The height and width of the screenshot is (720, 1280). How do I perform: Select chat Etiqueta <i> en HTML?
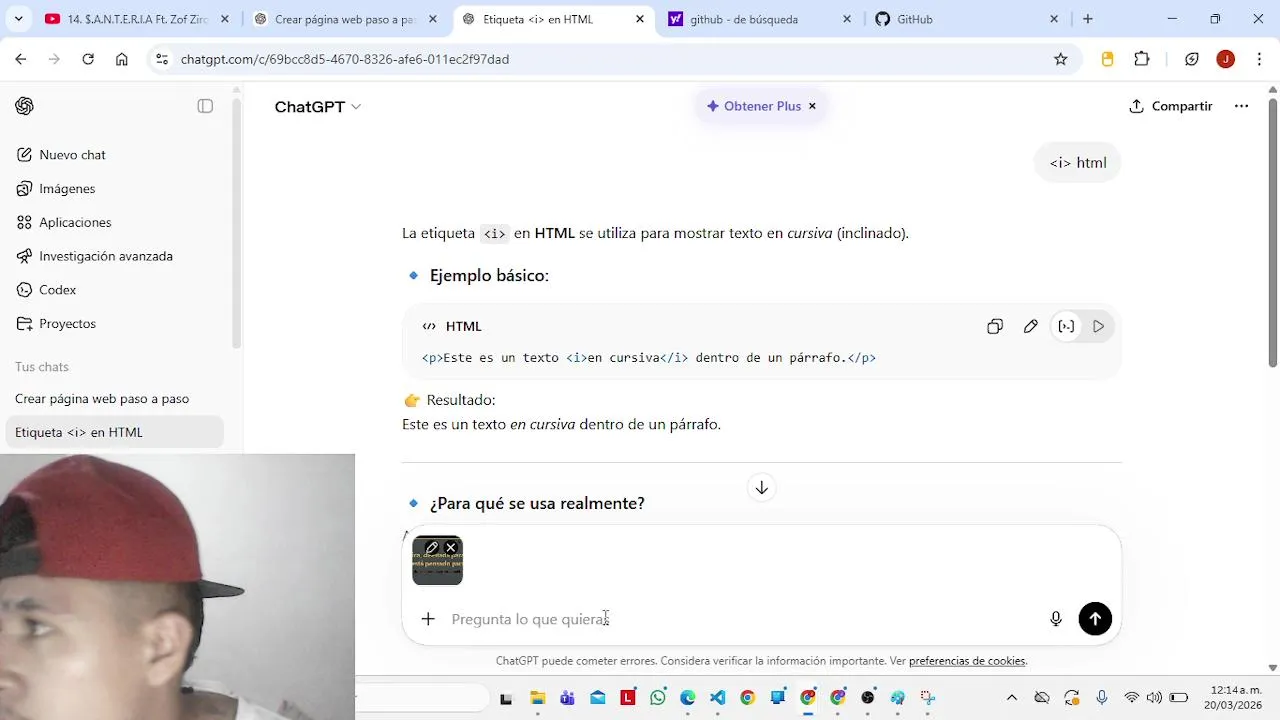(x=116, y=432)
